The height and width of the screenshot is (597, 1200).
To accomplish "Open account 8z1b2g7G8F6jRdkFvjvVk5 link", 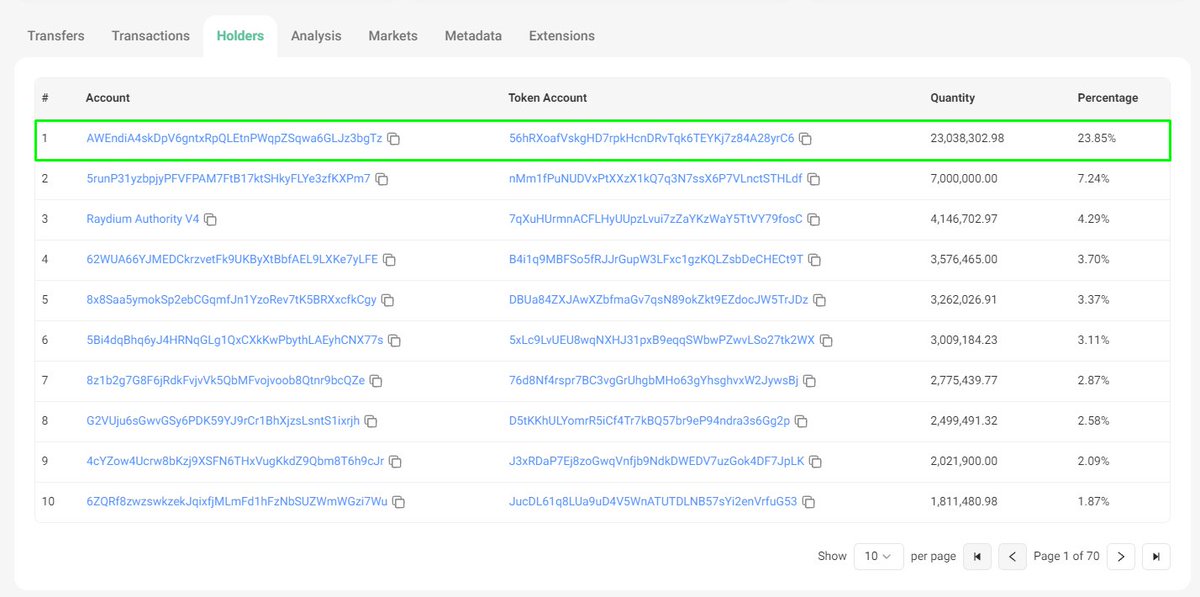I will [225, 380].
